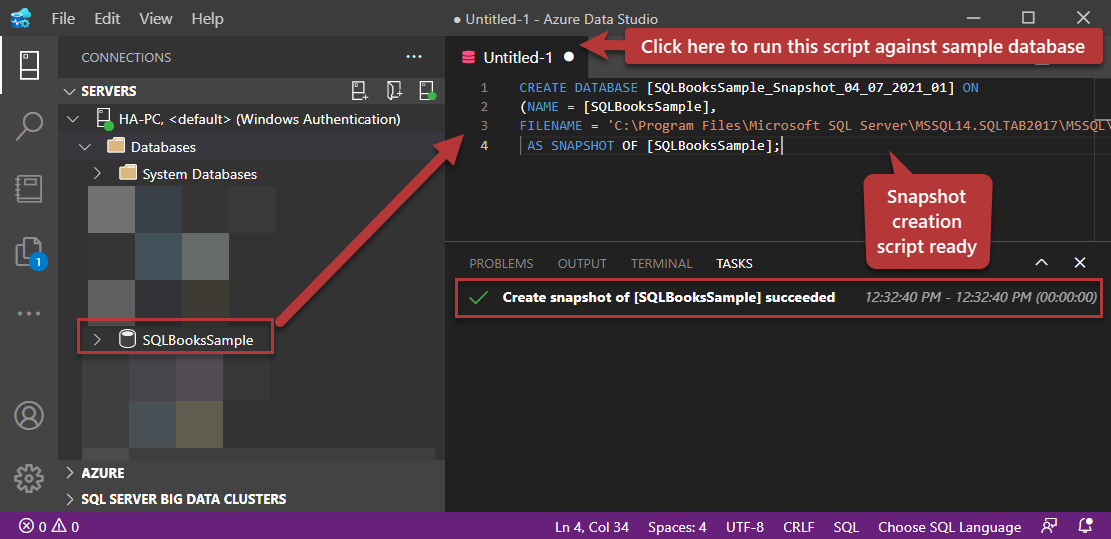This screenshot has width=1111, height=539.
Task: Click the Databases folder icon
Action: 115,147
